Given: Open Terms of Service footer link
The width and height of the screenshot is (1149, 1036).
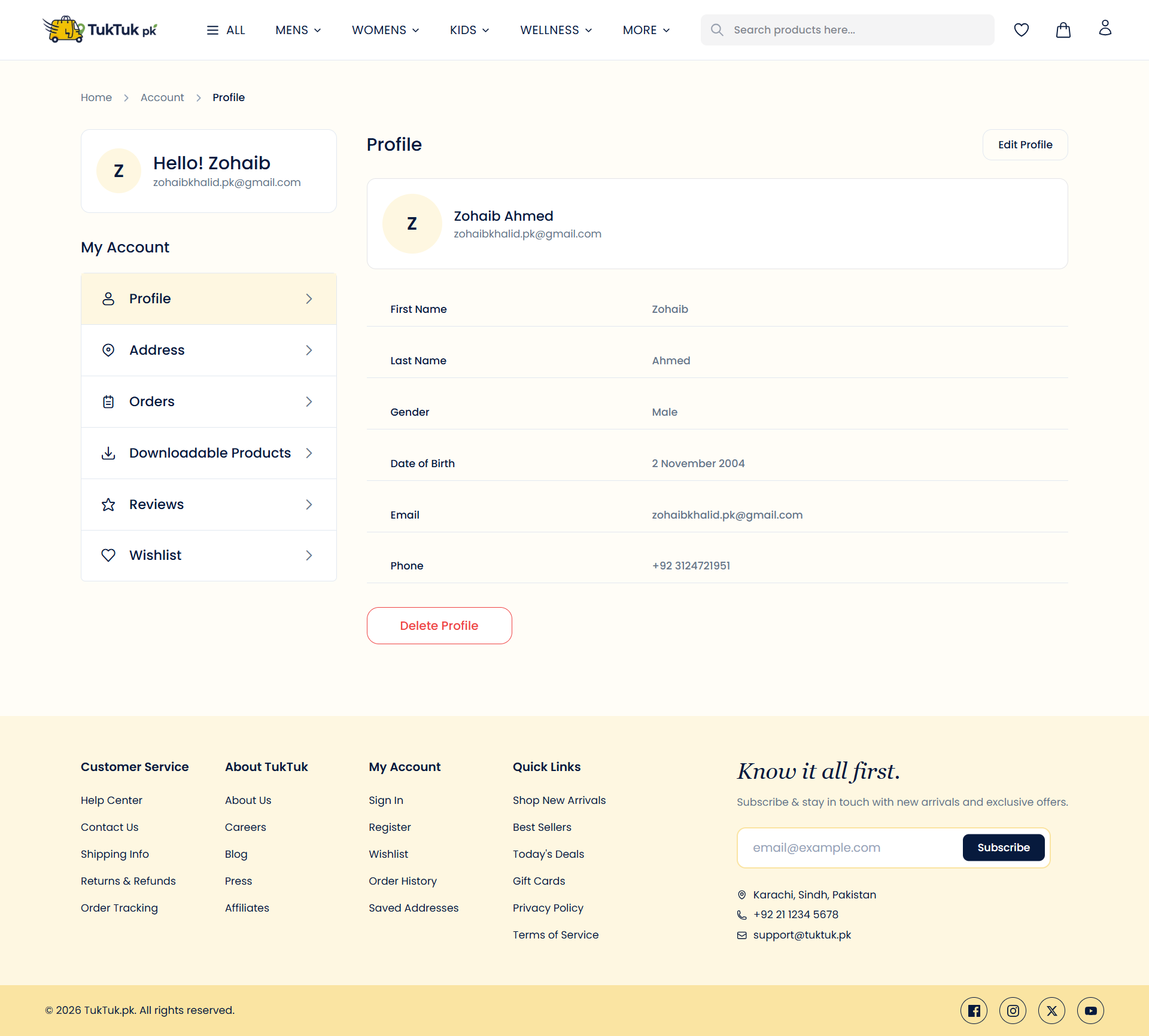Looking at the screenshot, I should (555, 935).
